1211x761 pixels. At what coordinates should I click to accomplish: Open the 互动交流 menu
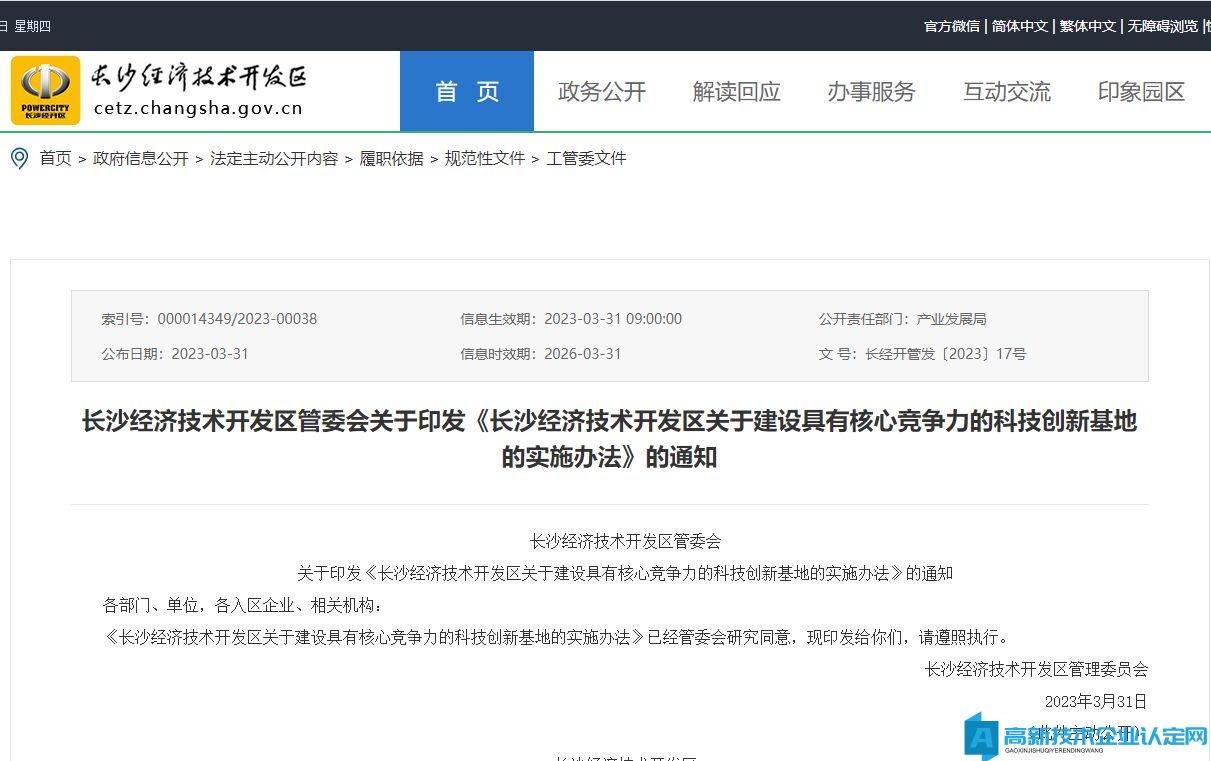point(1007,92)
